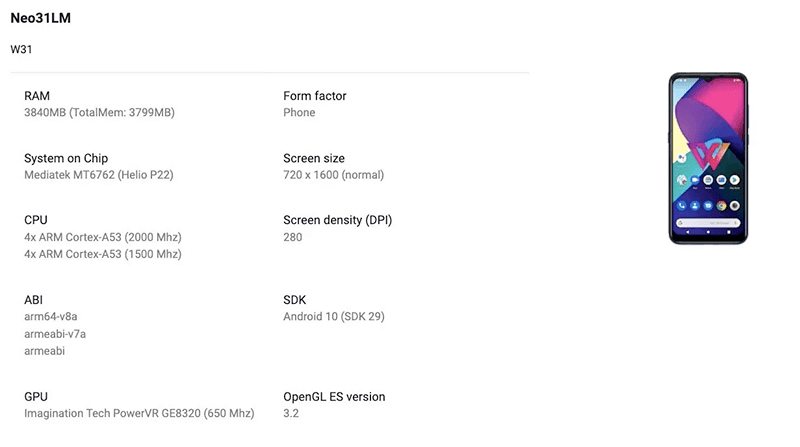Tap the Camera icon in phone dock

tap(734, 205)
